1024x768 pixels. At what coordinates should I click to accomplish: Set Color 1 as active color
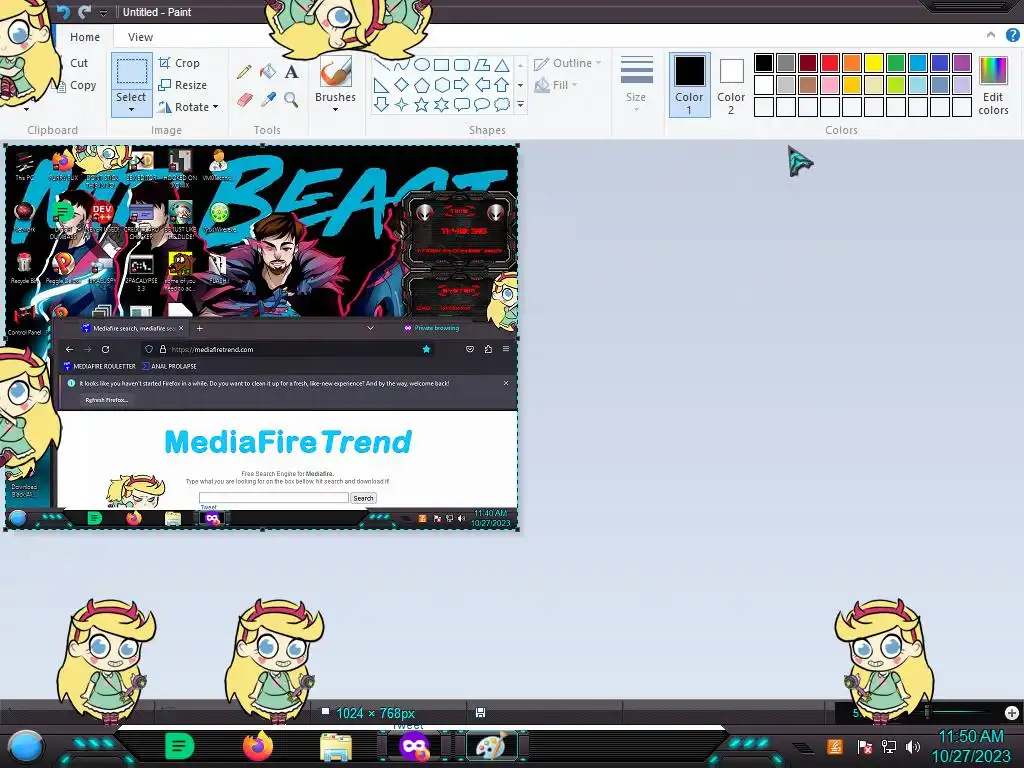click(689, 85)
